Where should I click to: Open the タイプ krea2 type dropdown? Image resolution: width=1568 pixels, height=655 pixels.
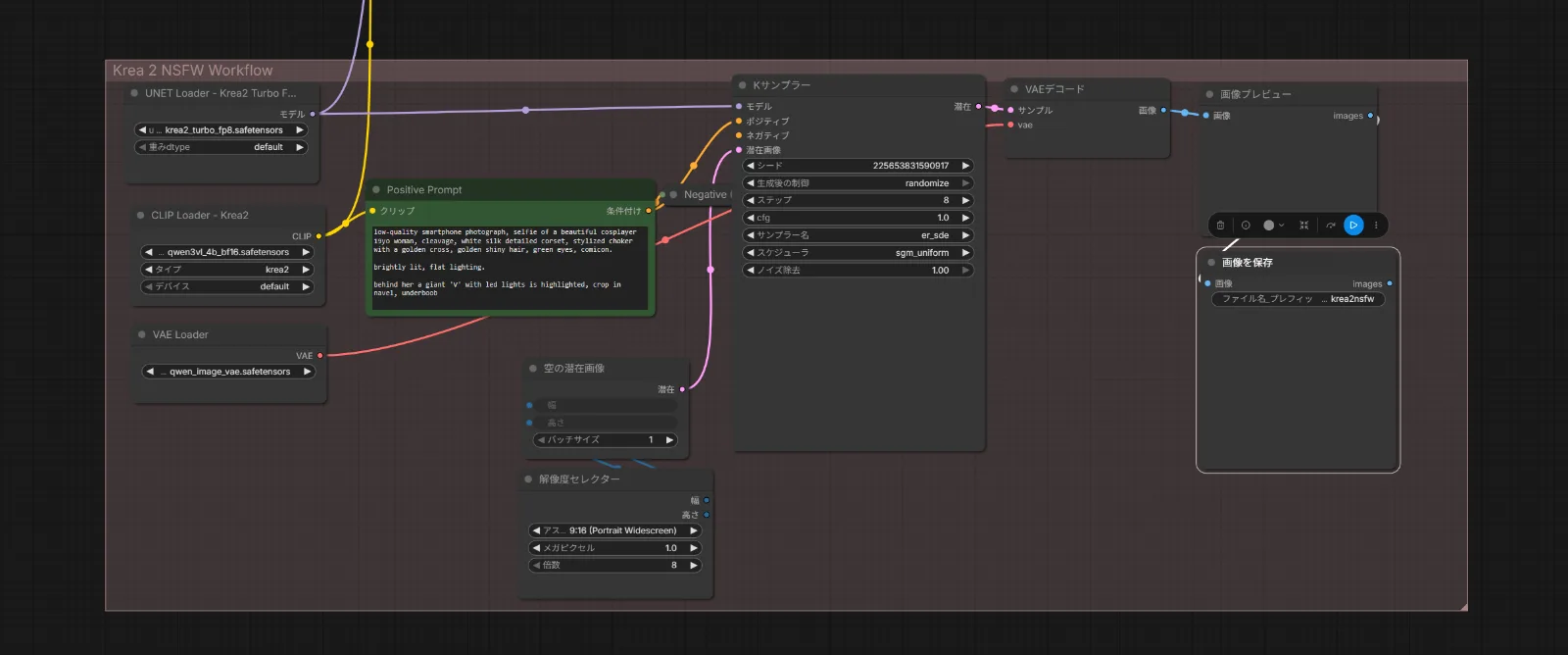point(227,270)
